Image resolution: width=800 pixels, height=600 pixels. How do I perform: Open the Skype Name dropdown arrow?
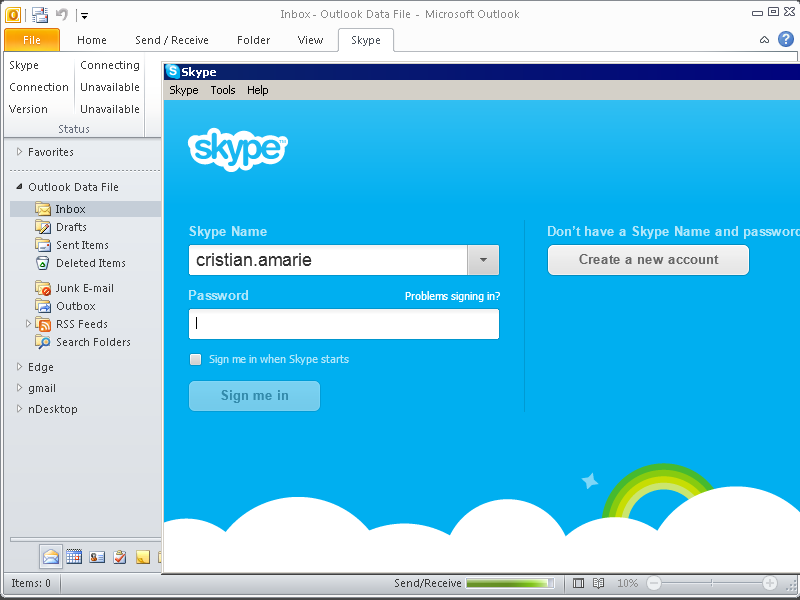[483, 260]
